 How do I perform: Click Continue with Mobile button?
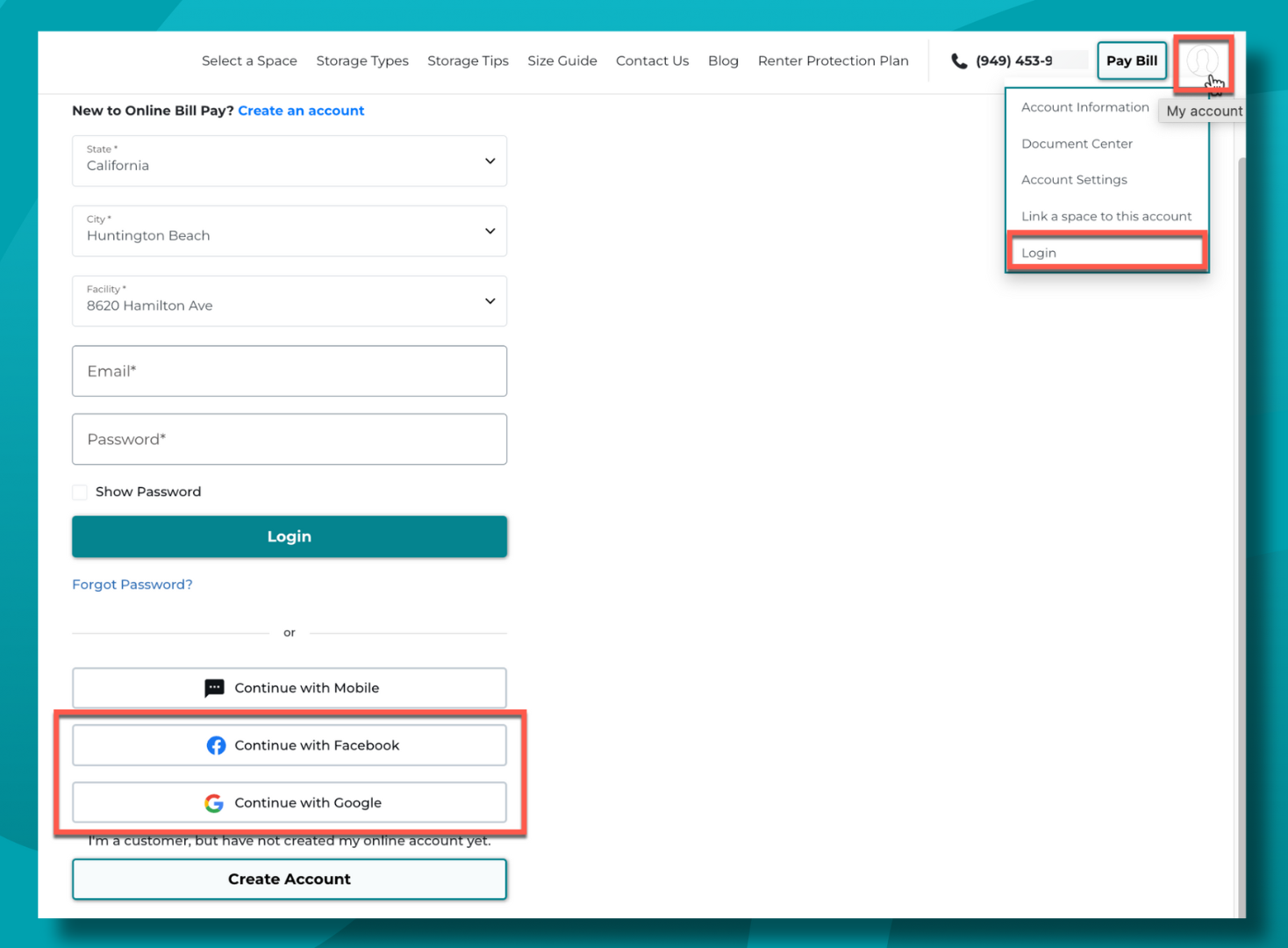tap(290, 688)
